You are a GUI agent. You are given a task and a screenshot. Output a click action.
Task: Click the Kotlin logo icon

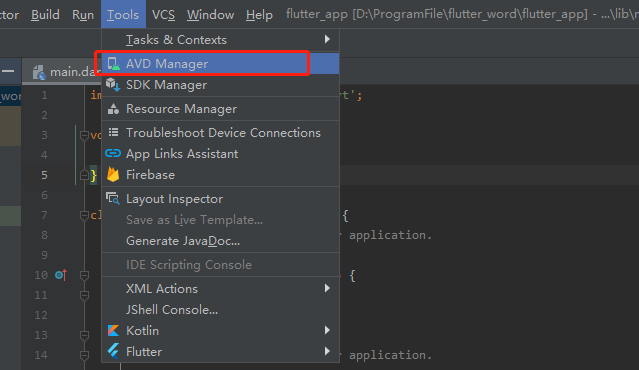pos(113,330)
